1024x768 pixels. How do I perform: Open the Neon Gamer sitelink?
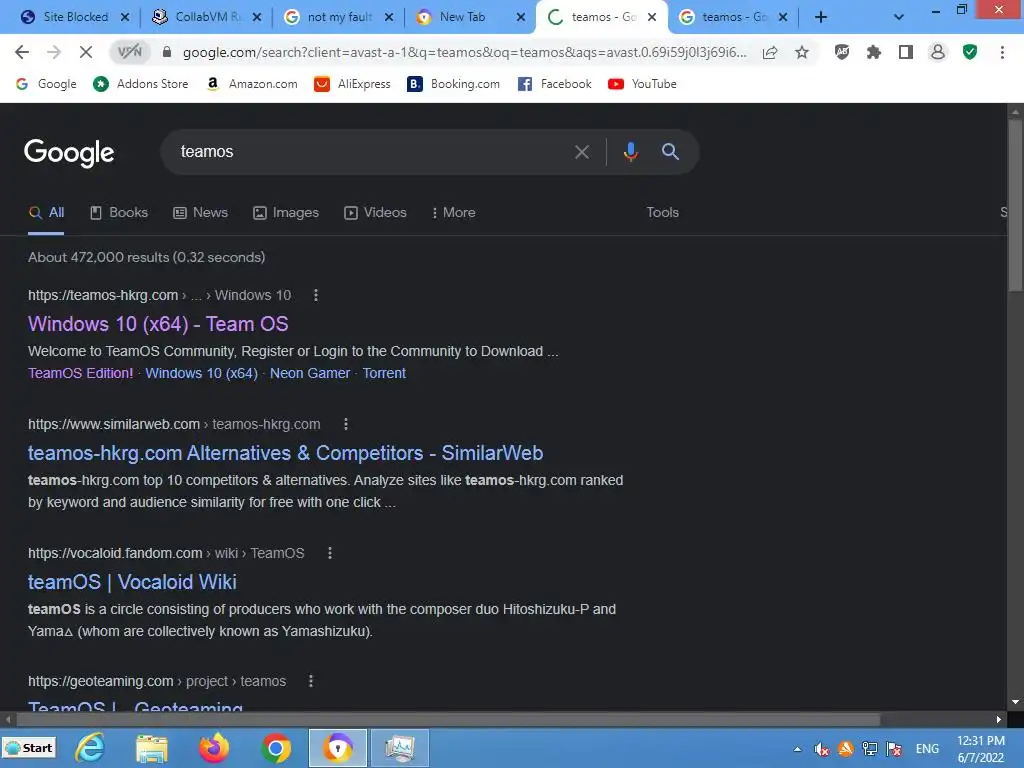310,374
